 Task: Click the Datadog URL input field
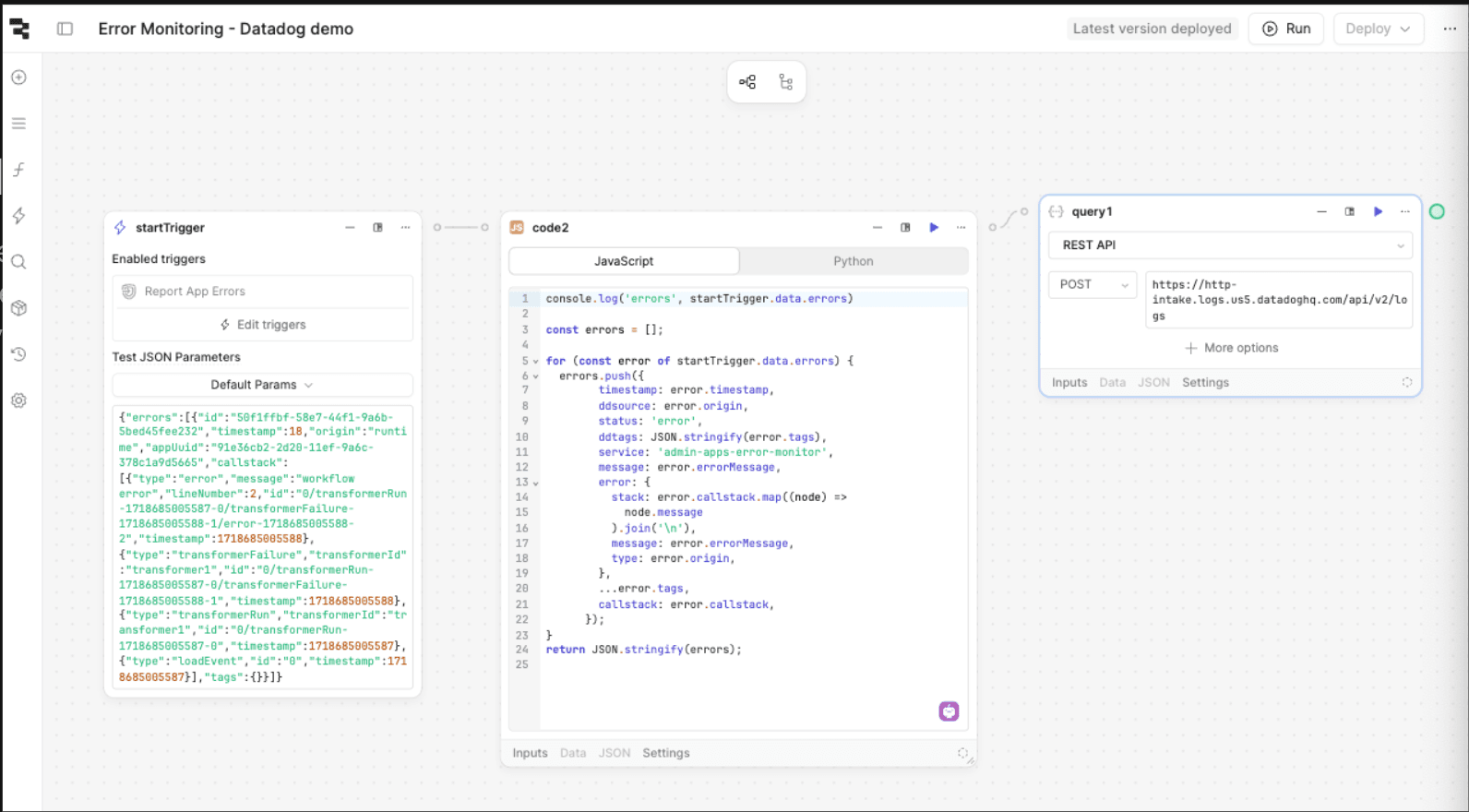click(x=1278, y=300)
